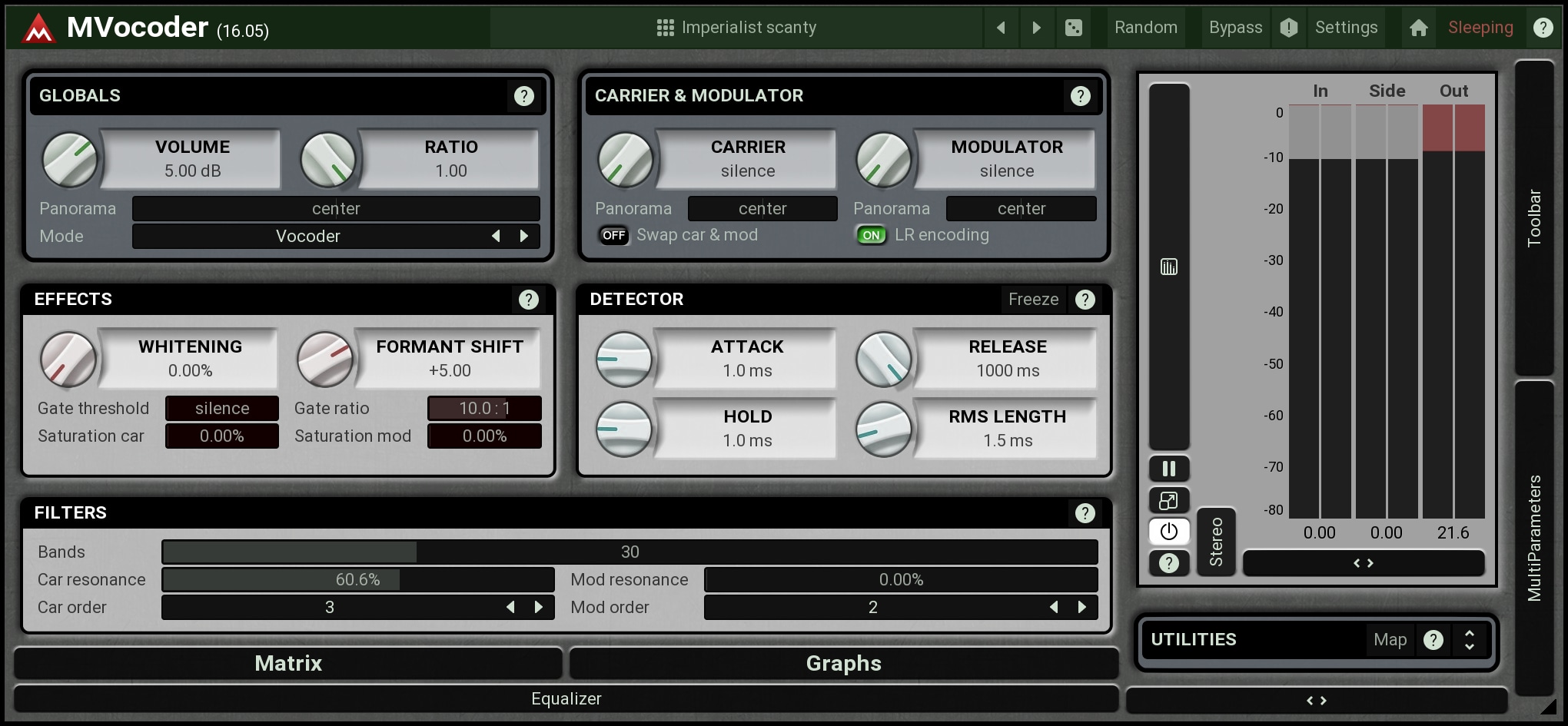The height and width of the screenshot is (726, 1568).
Task: Click the Hold knob
Action: click(623, 429)
